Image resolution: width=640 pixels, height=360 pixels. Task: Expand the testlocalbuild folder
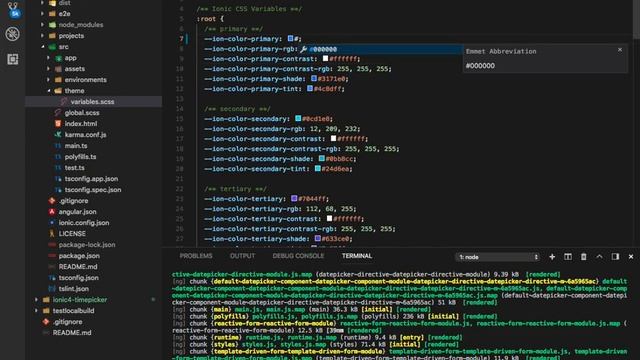36,311
